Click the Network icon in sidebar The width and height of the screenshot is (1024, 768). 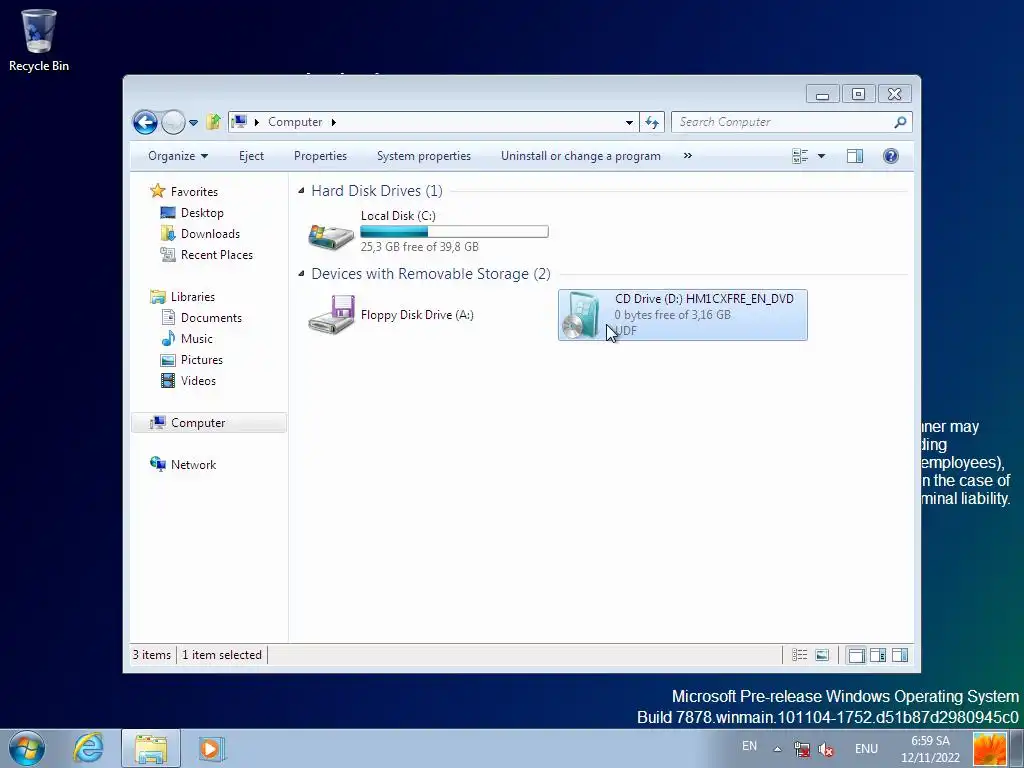(x=158, y=464)
